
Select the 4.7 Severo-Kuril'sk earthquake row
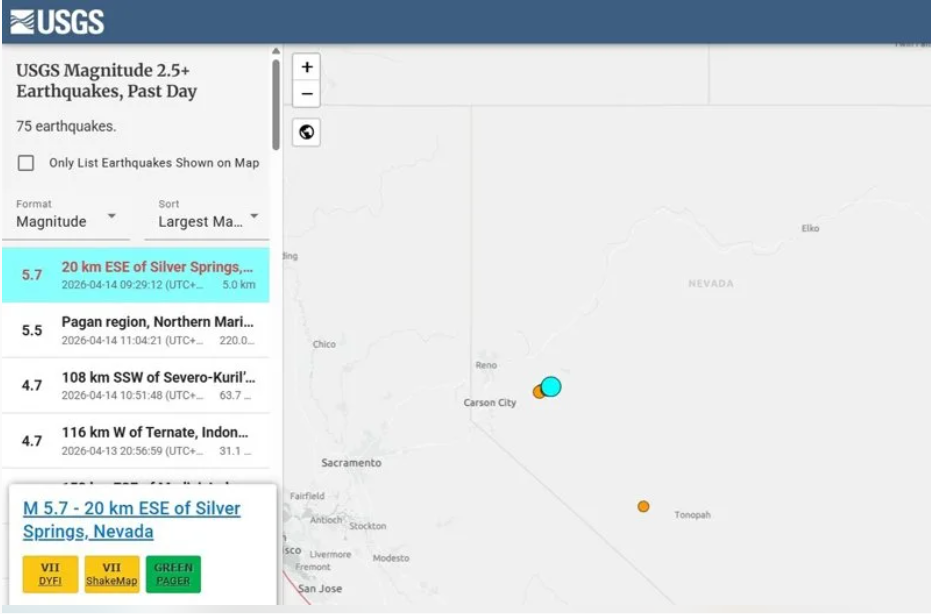click(x=136, y=385)
